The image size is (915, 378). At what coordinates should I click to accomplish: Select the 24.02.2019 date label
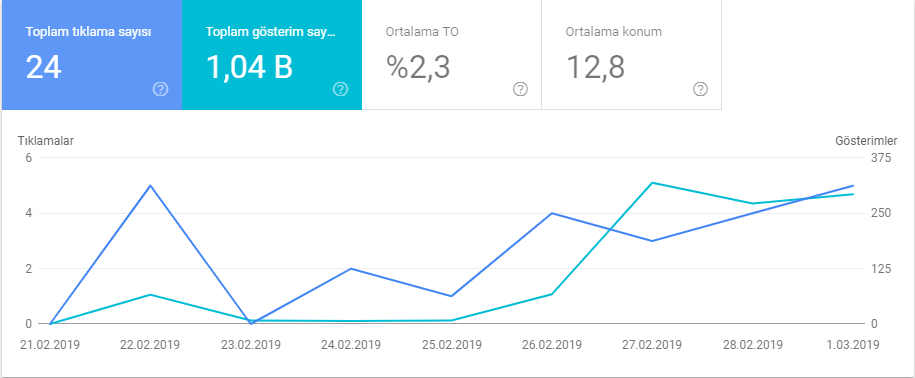point(351,344)
